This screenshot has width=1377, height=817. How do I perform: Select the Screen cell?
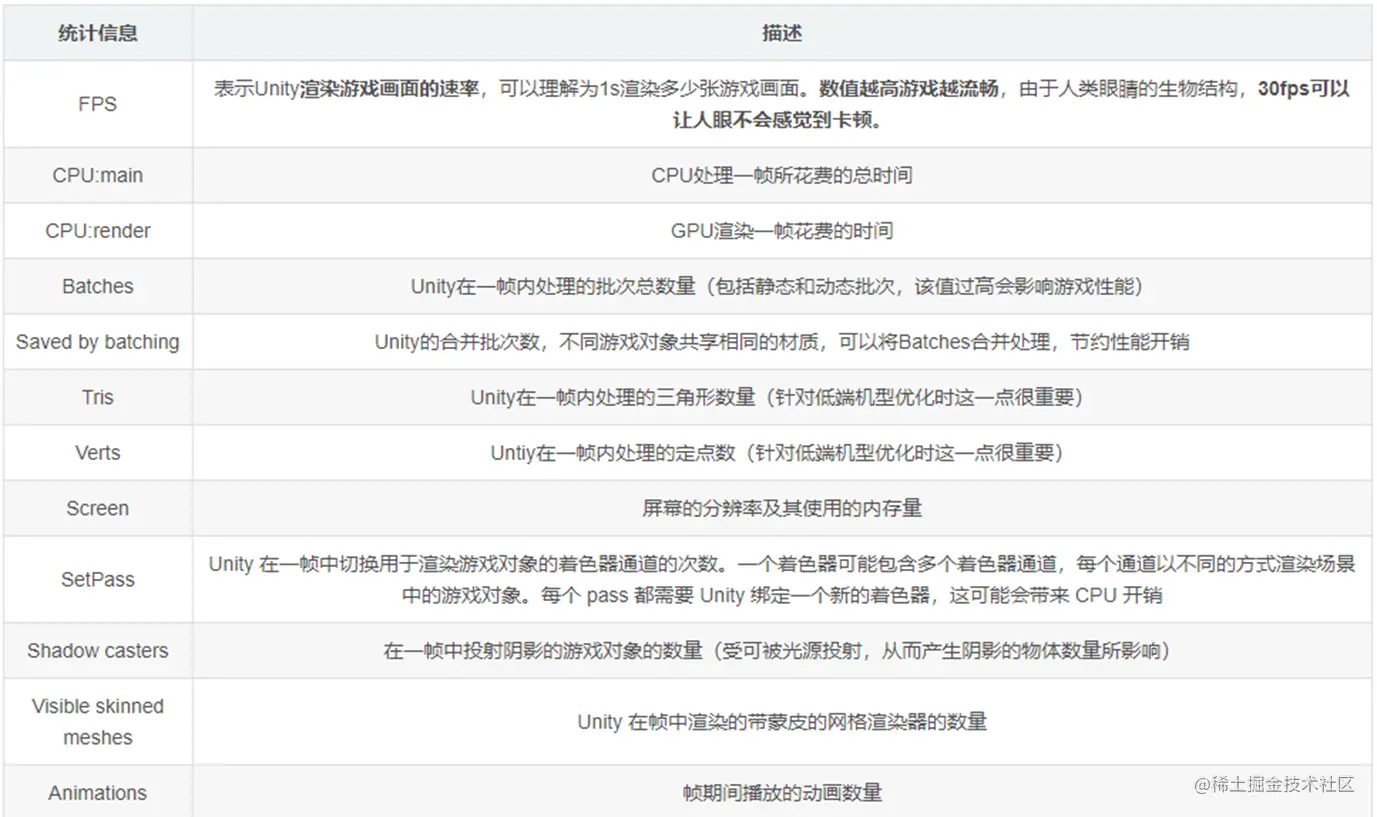point(98,508)
